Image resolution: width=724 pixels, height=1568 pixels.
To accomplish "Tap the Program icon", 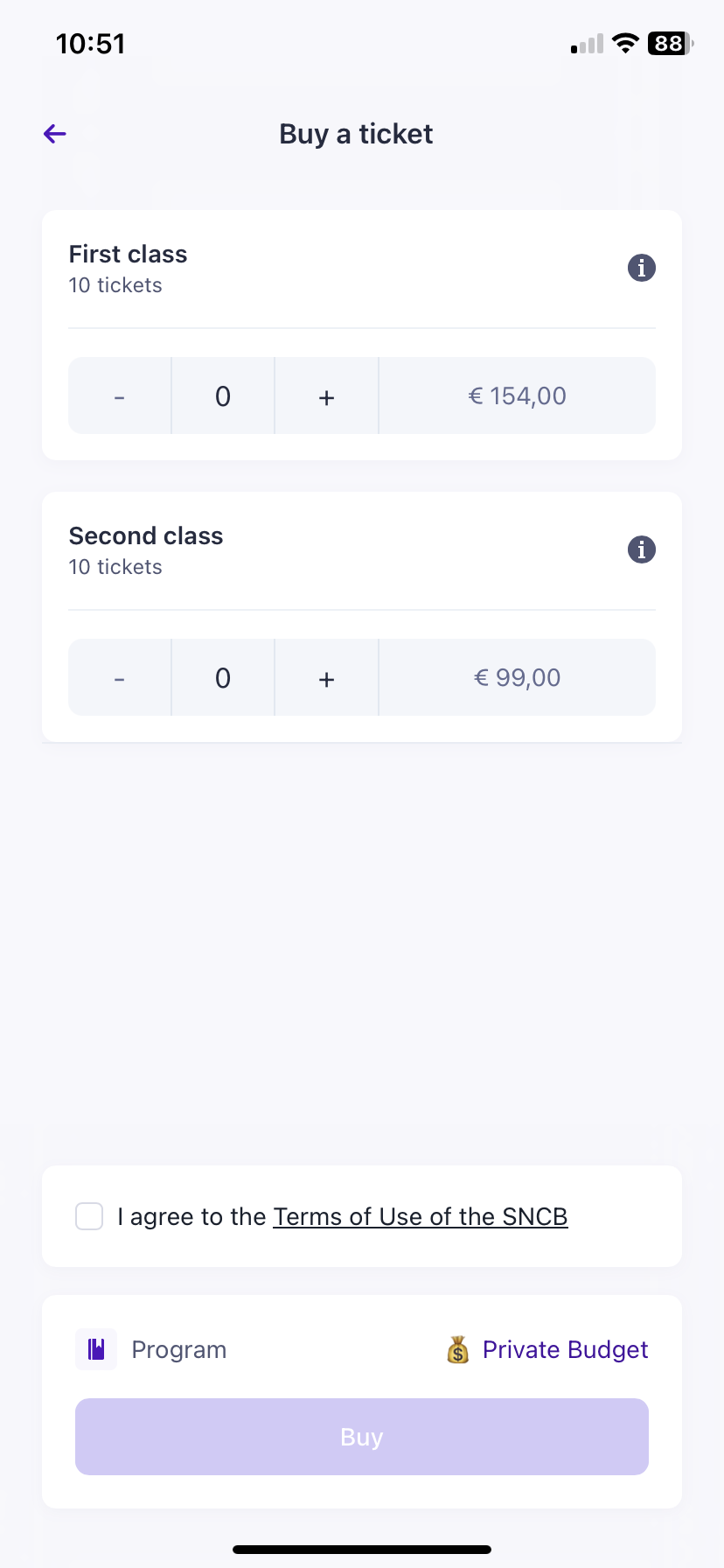I will (x=96, y=1349).
